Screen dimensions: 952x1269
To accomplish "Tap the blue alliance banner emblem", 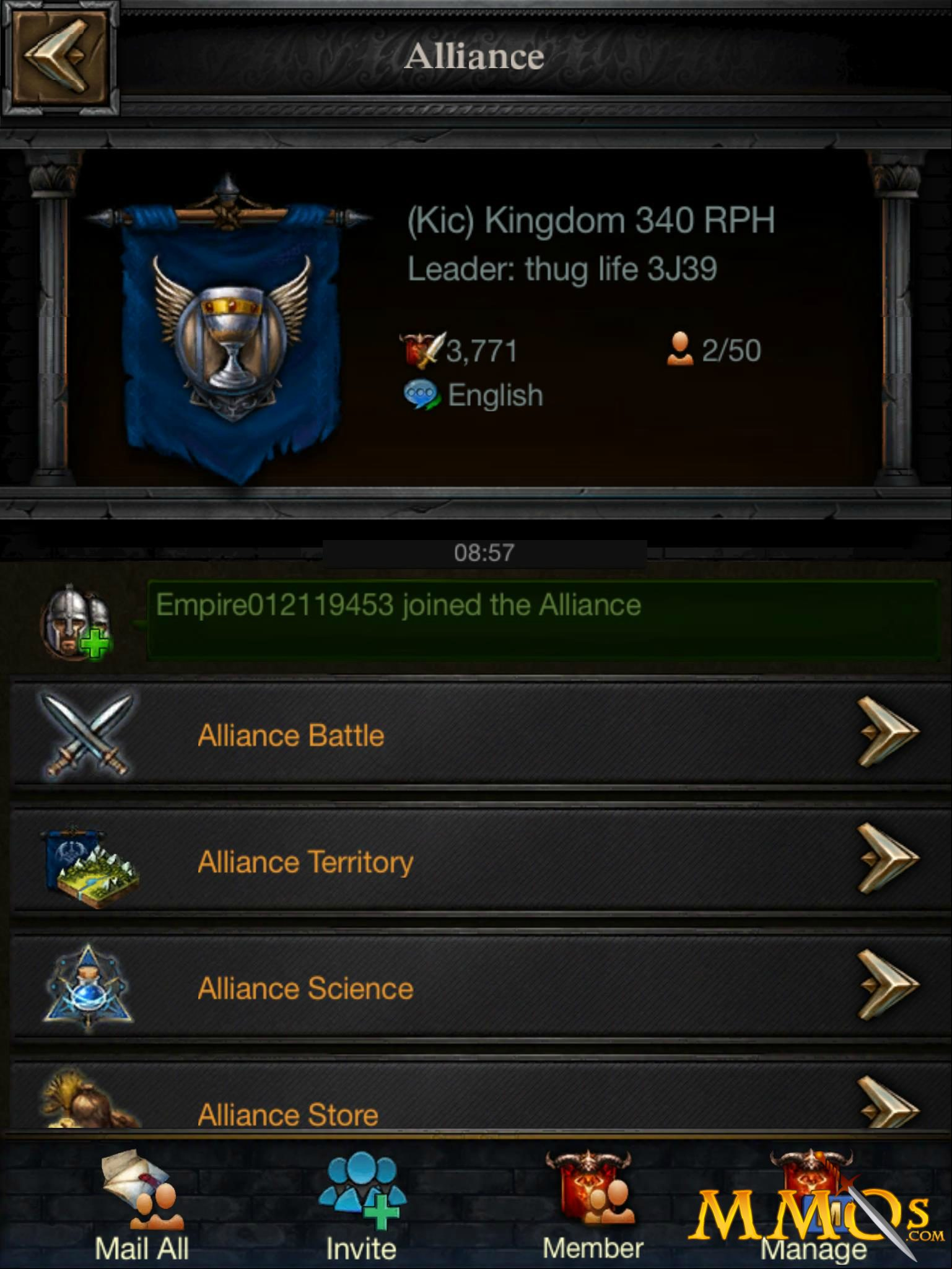I will click(x=230, y=328).
